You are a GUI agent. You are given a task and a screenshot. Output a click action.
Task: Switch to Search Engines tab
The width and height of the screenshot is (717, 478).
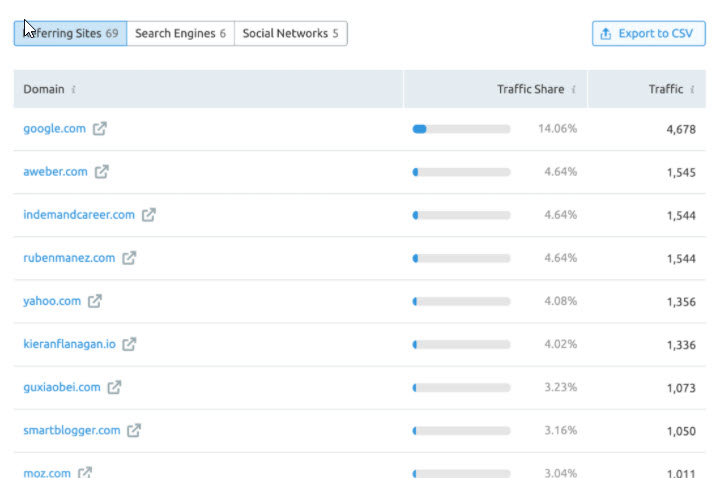pyautogui.click(x=181, y=33)
